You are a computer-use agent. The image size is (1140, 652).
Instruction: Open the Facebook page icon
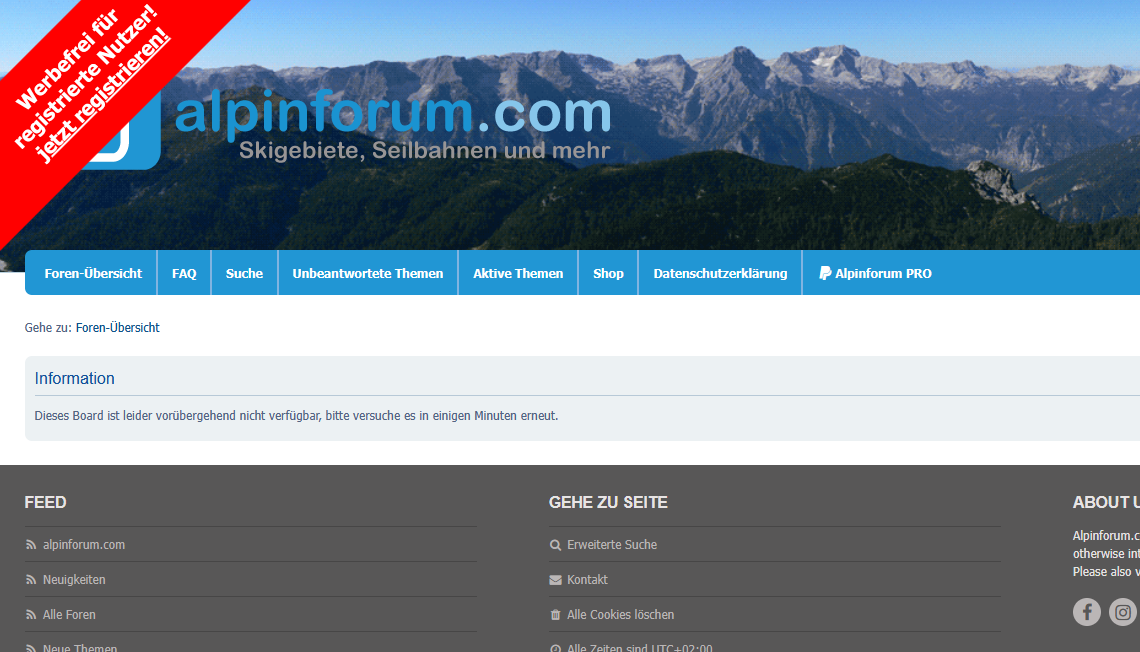click(1086, 612)
